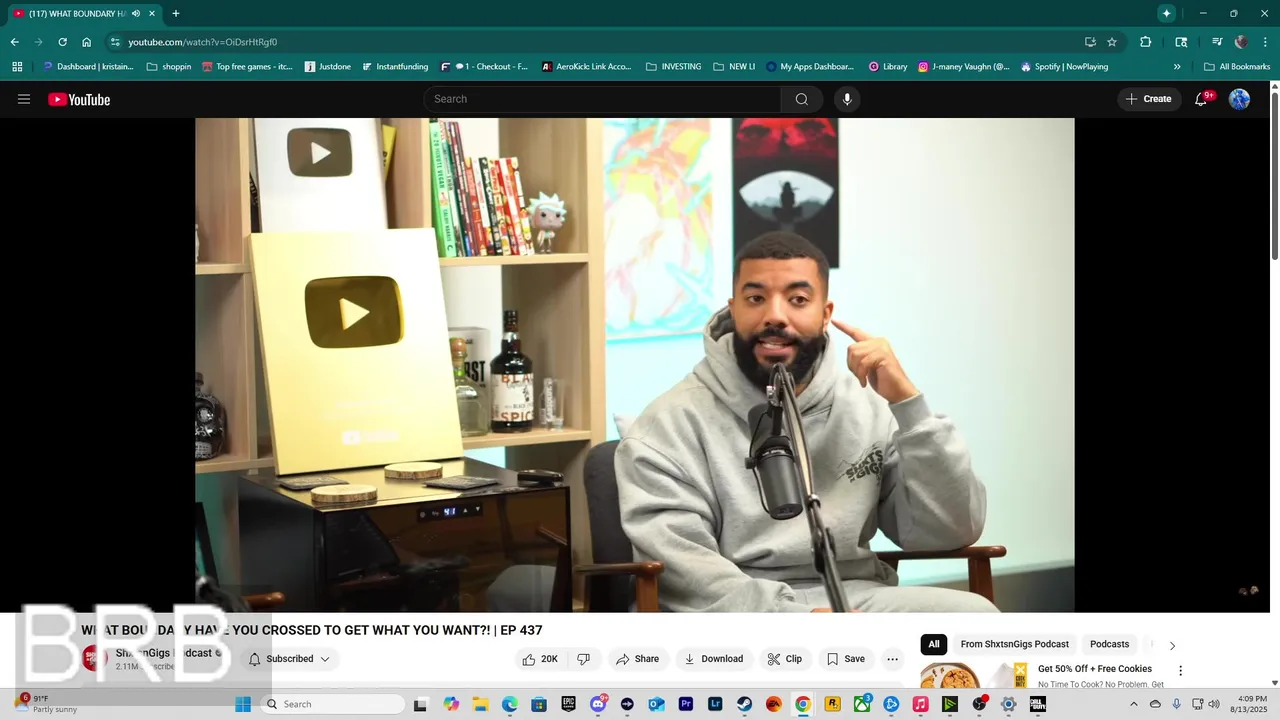Screen dimensions: 1280x720
Task: Go back in browser history
Action: point(14,42)
